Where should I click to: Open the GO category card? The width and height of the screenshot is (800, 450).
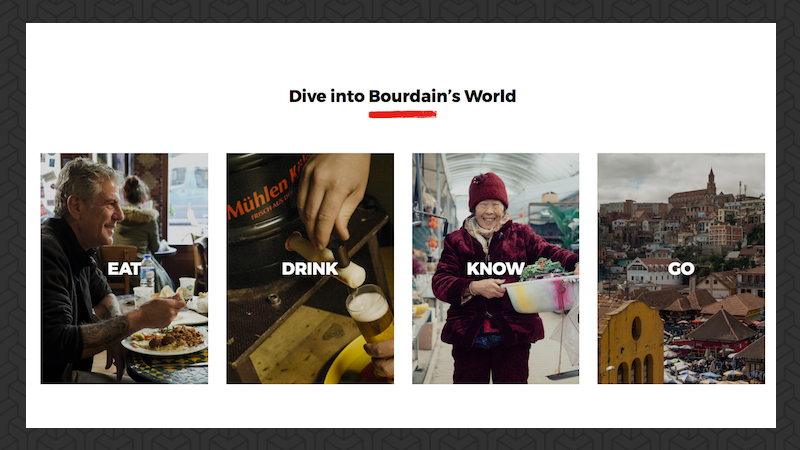[x=681, y=268]
